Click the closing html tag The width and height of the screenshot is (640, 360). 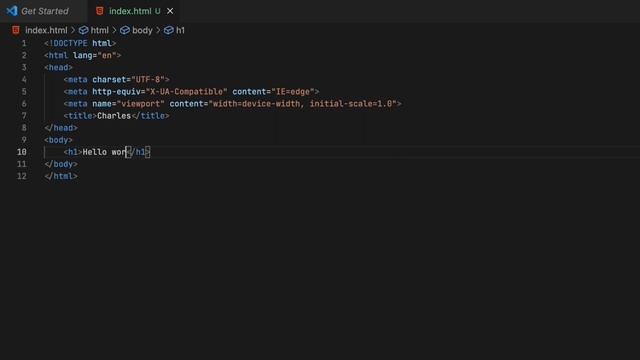tap(61, 176)
